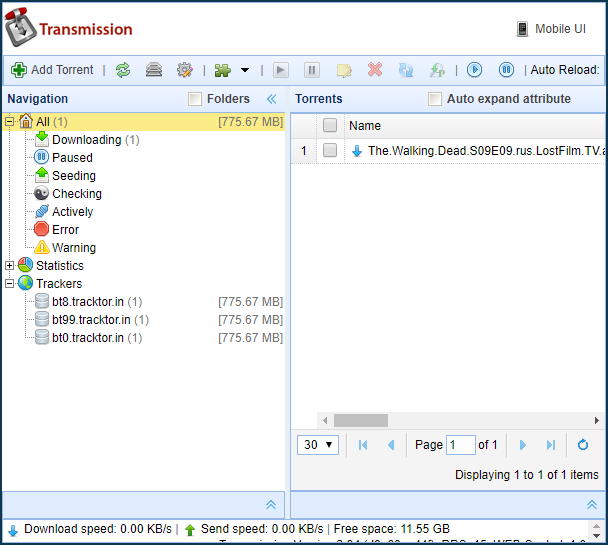Collapse the Navigation panel double chevron

coord(272,99)
